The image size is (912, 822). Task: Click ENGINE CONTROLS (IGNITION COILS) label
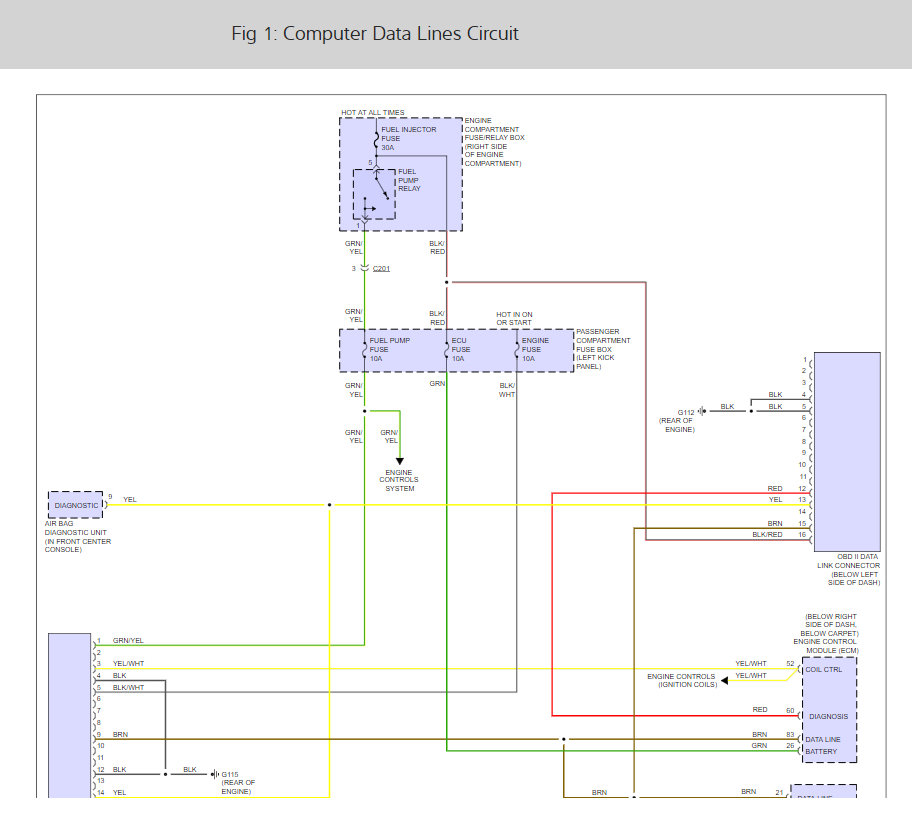(x=682, y=681)
